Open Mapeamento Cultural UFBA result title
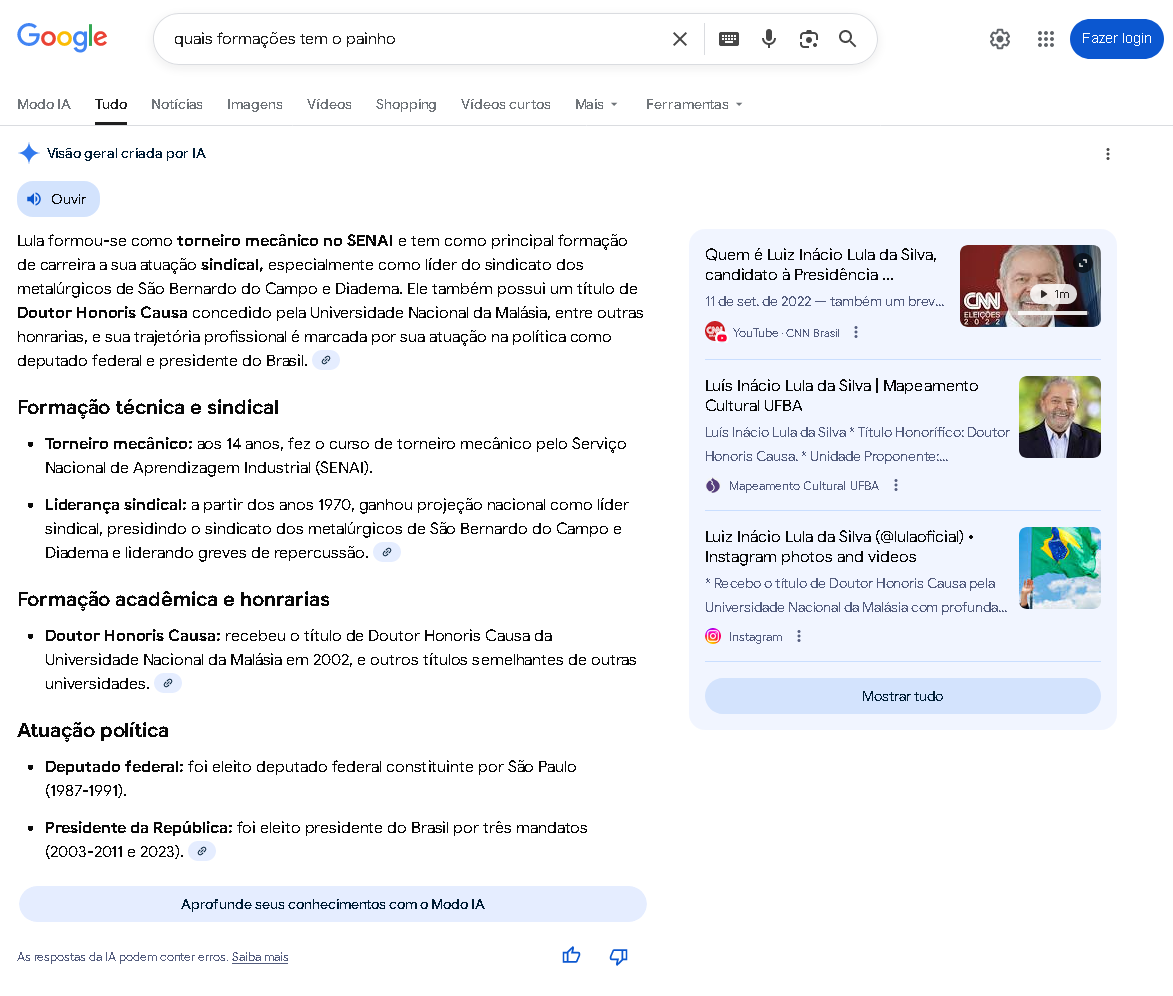The height and width of the screenshot is (996, 1173). click(x=841, y=396)
